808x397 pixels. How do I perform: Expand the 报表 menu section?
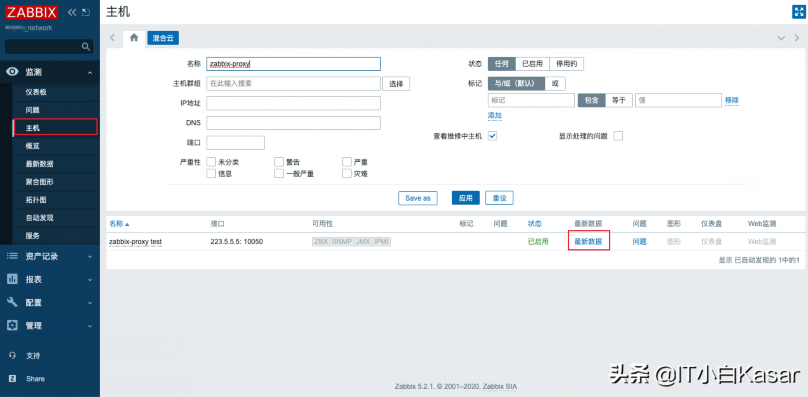tap(90, 280)
